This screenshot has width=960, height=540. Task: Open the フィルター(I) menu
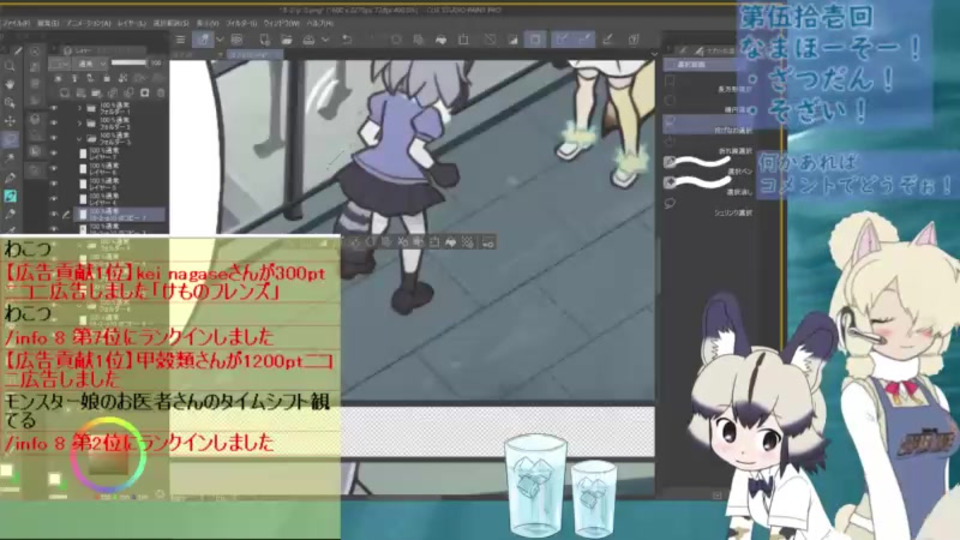(x=242, y=23)
